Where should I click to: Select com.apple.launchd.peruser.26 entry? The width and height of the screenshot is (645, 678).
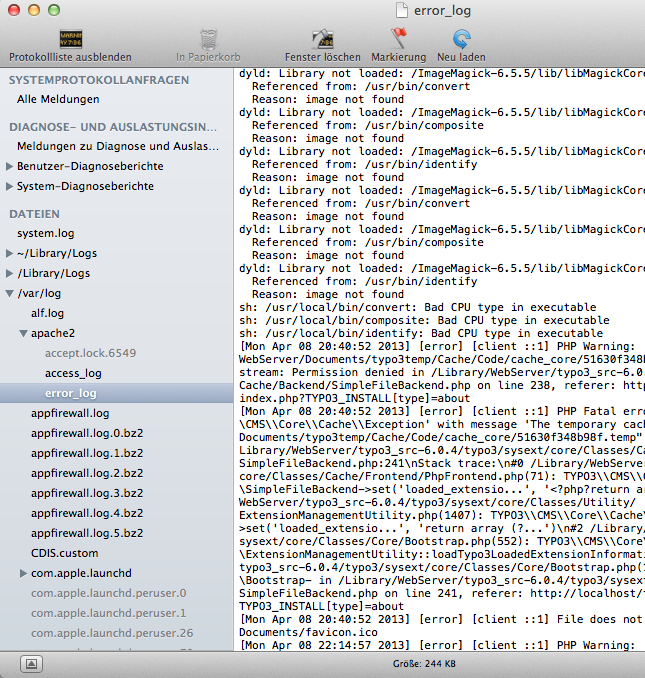point(112,633)
